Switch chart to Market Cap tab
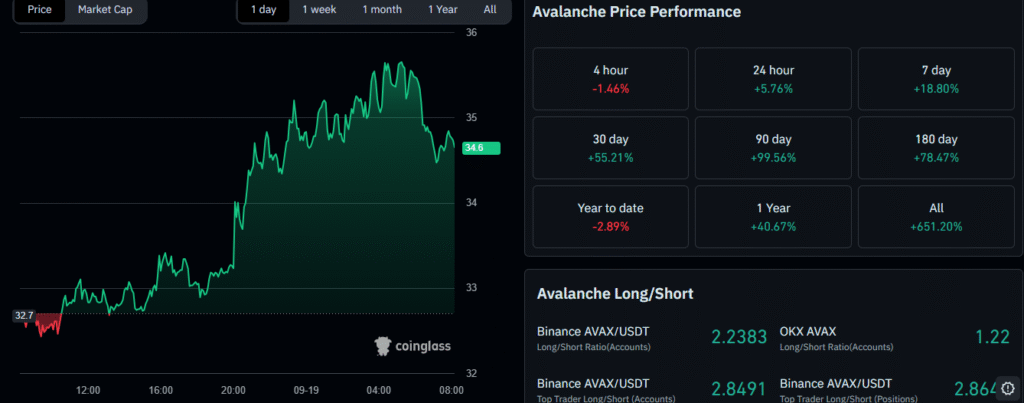The image size is (1024, 403). (x=105, y=10)
